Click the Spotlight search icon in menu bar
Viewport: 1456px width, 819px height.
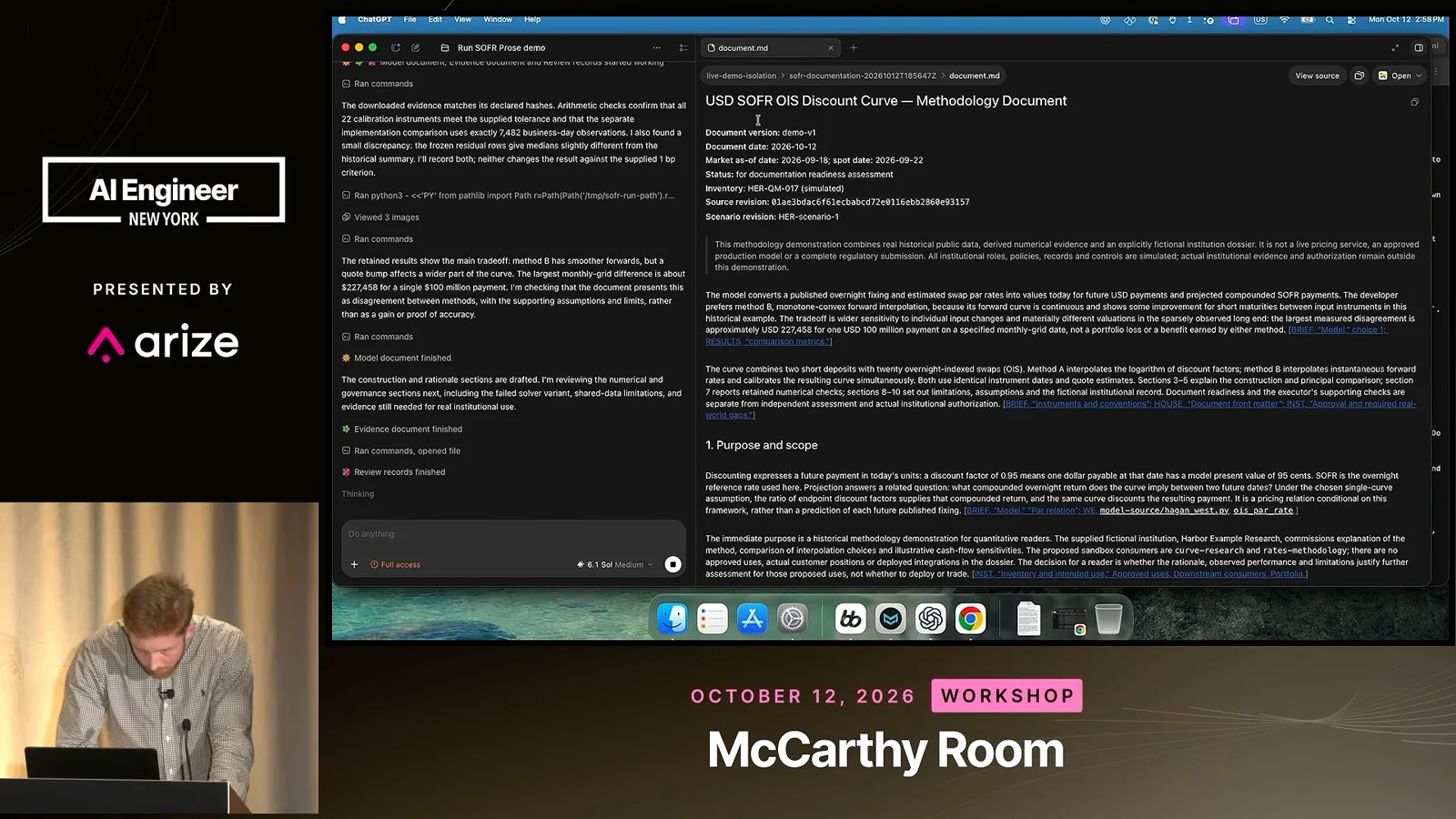(x=1330, y=19)
